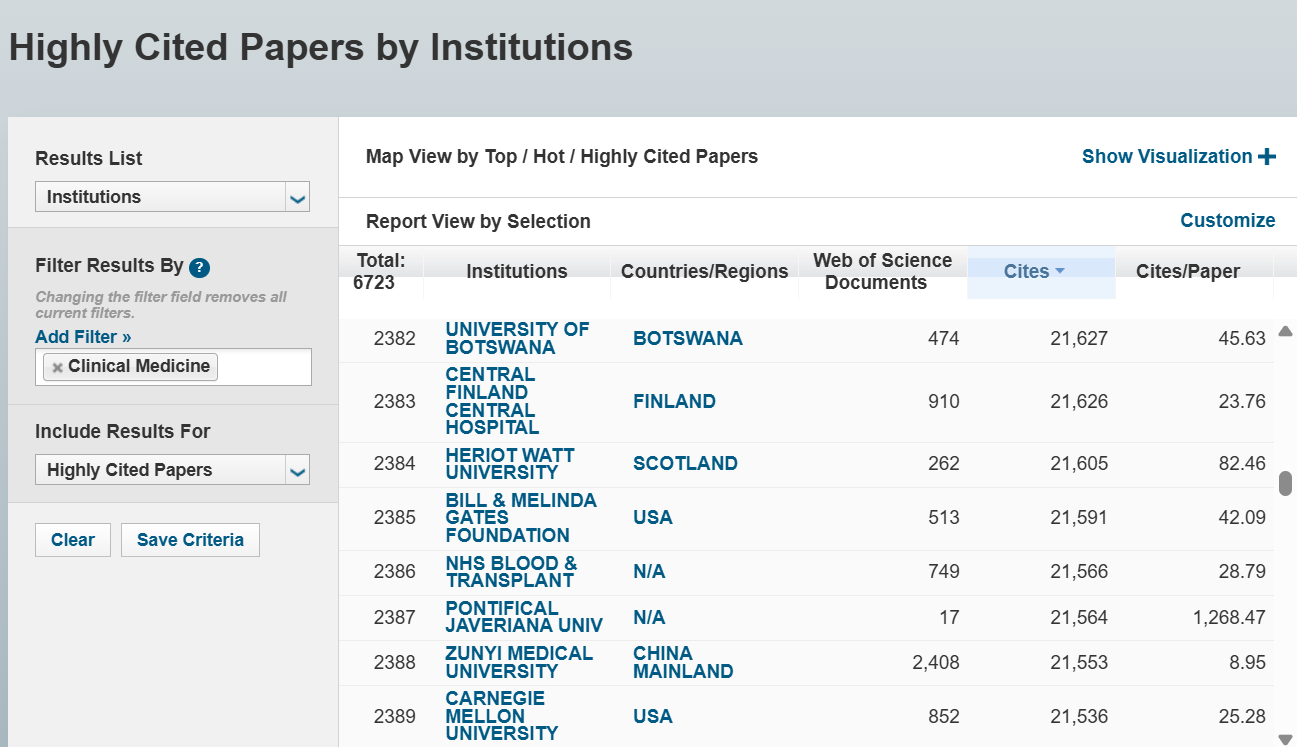Click the FINLAND country link
The image size is (1297, 747).
(x=674, y=401)
